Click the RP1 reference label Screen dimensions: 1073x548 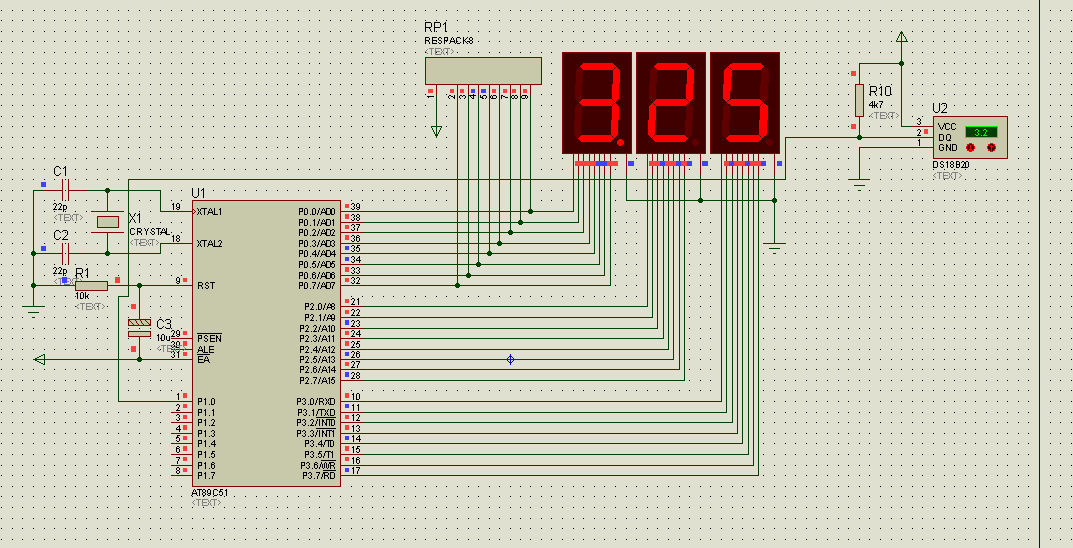pyautogui.click(x=436, y=27)
